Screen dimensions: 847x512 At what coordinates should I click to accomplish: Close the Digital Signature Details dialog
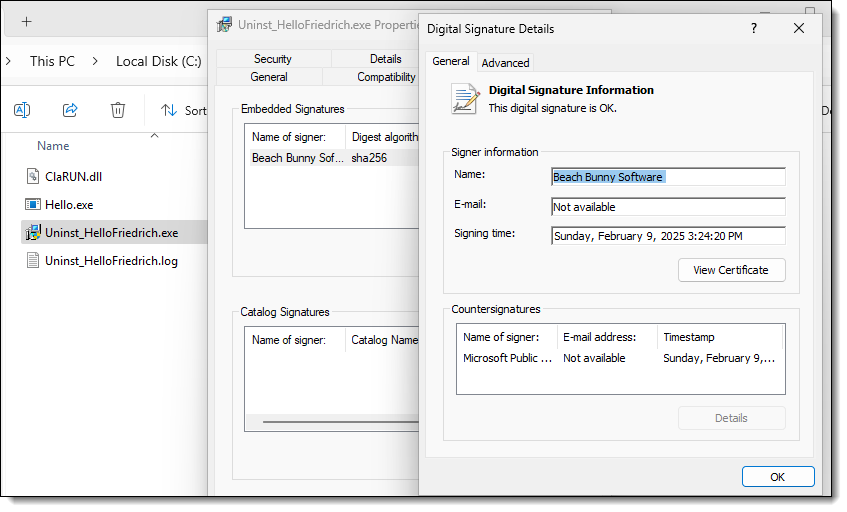coord(799,28)
